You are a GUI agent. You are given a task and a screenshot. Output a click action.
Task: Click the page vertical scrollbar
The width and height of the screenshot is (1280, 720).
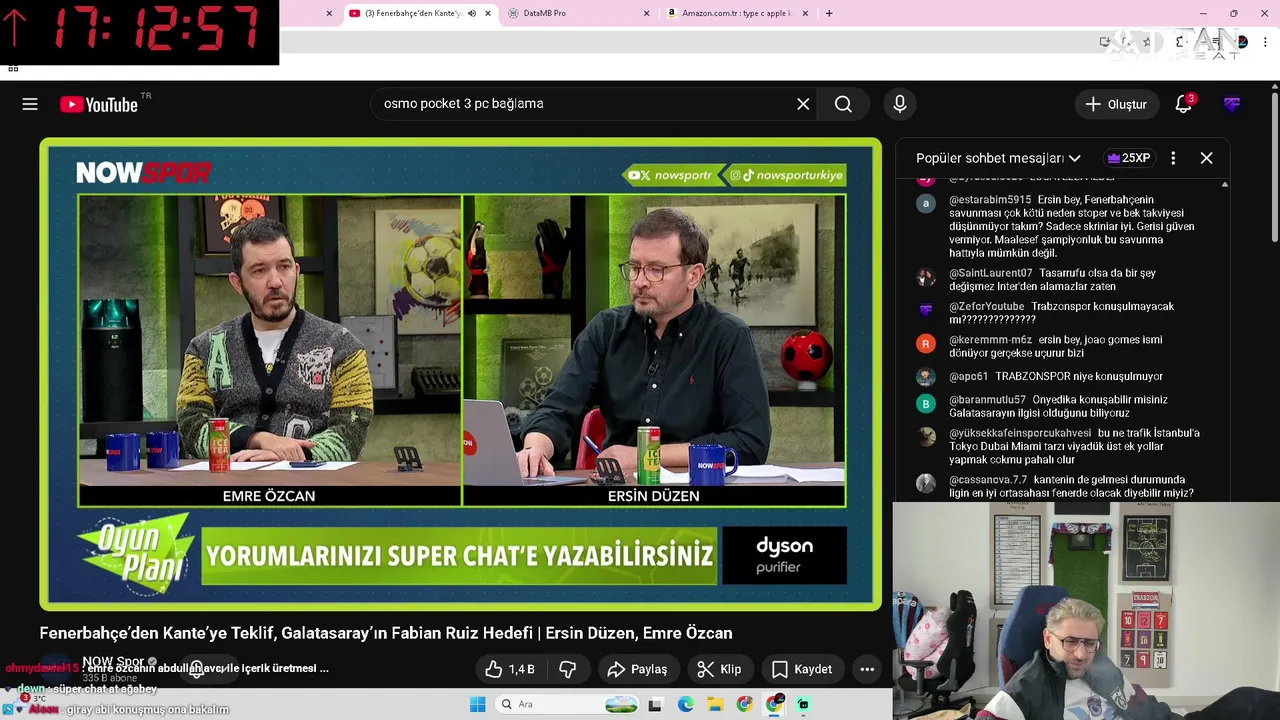point(1275,165)
